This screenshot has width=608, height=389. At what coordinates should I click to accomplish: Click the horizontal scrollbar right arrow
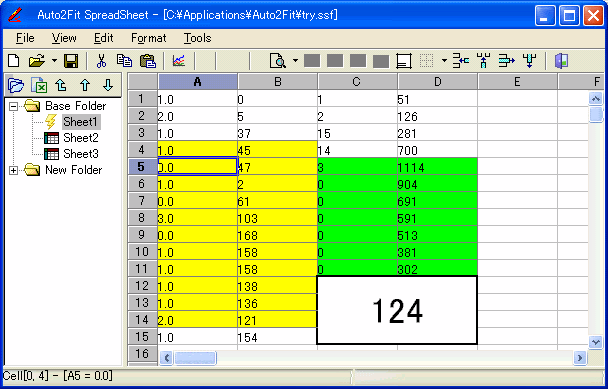click(580, 358)
